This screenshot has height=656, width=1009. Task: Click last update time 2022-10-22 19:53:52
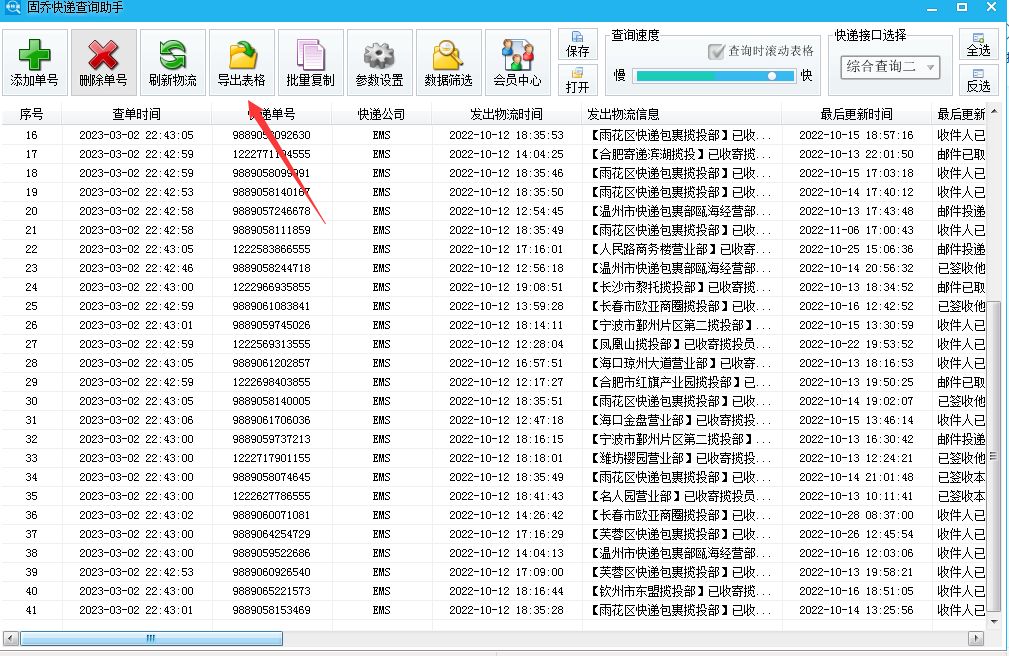pyautogui.click(x=856, y=344)
